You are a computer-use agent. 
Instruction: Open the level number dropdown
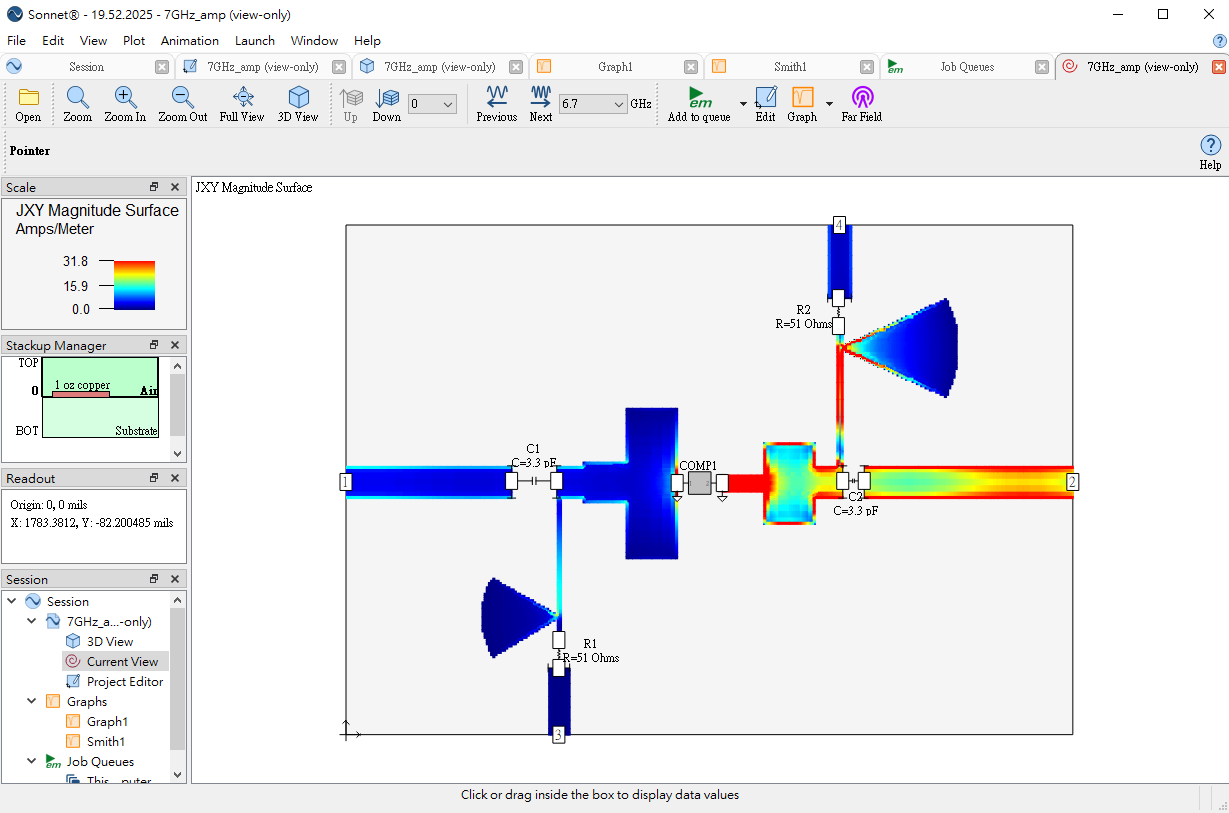[433, 104]
